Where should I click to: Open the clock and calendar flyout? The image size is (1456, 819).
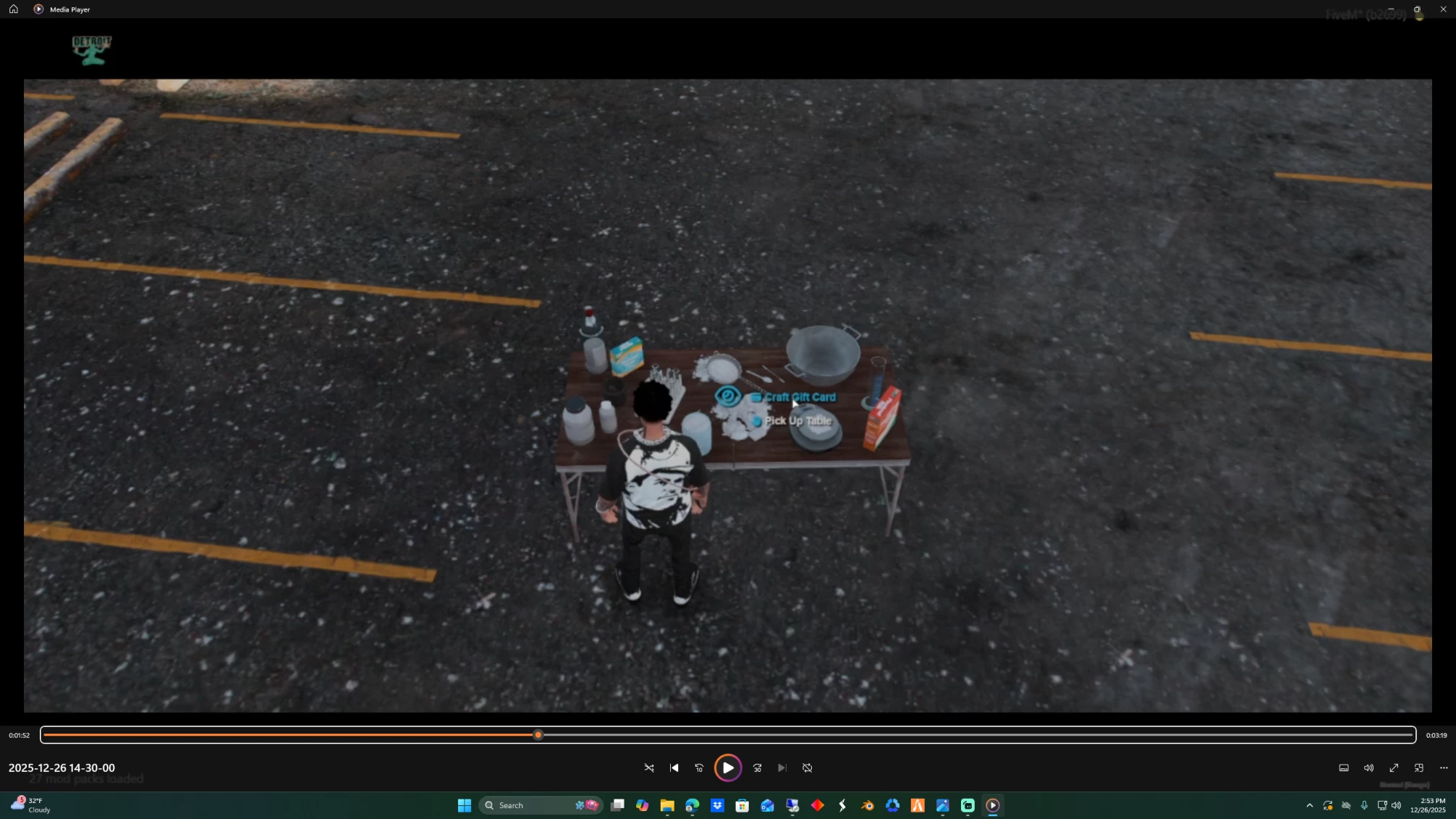coord(1428,805)
